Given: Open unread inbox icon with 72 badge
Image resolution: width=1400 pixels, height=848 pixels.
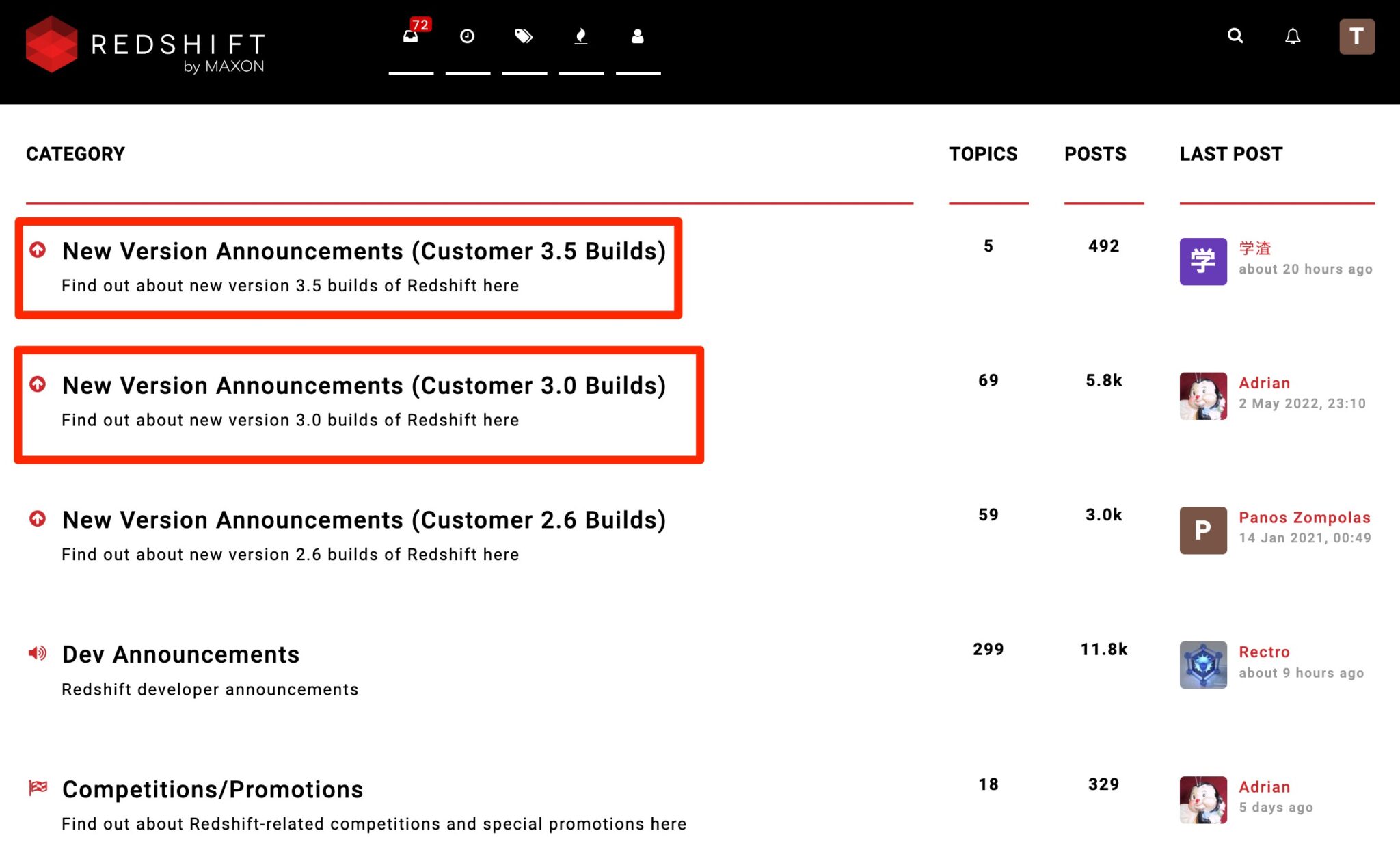Looking at the screenshot, I should point(411,36).
